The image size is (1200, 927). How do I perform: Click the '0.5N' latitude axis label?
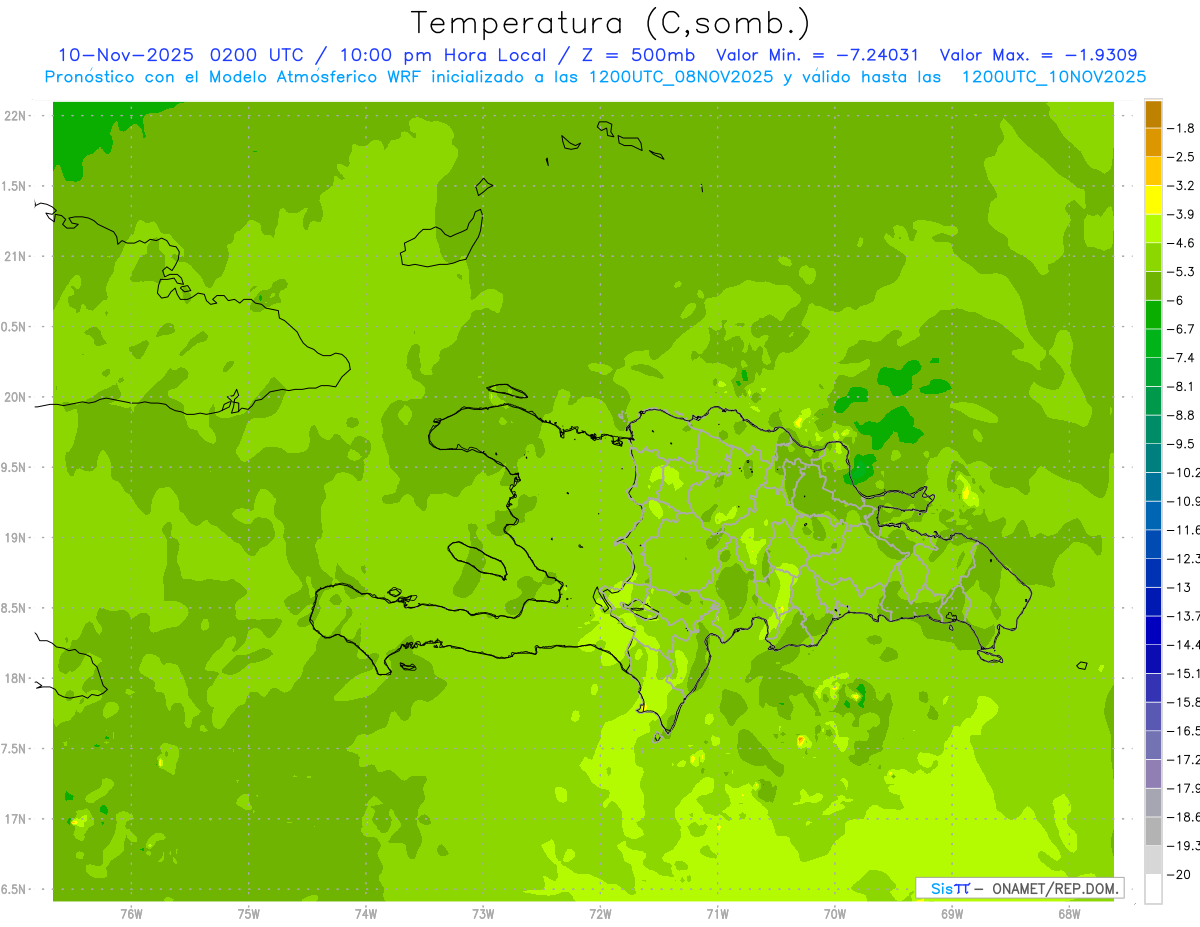point(14,327)
